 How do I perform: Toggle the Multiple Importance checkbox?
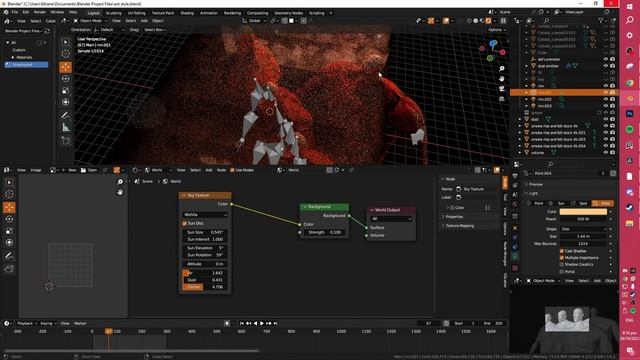point(562,258)
